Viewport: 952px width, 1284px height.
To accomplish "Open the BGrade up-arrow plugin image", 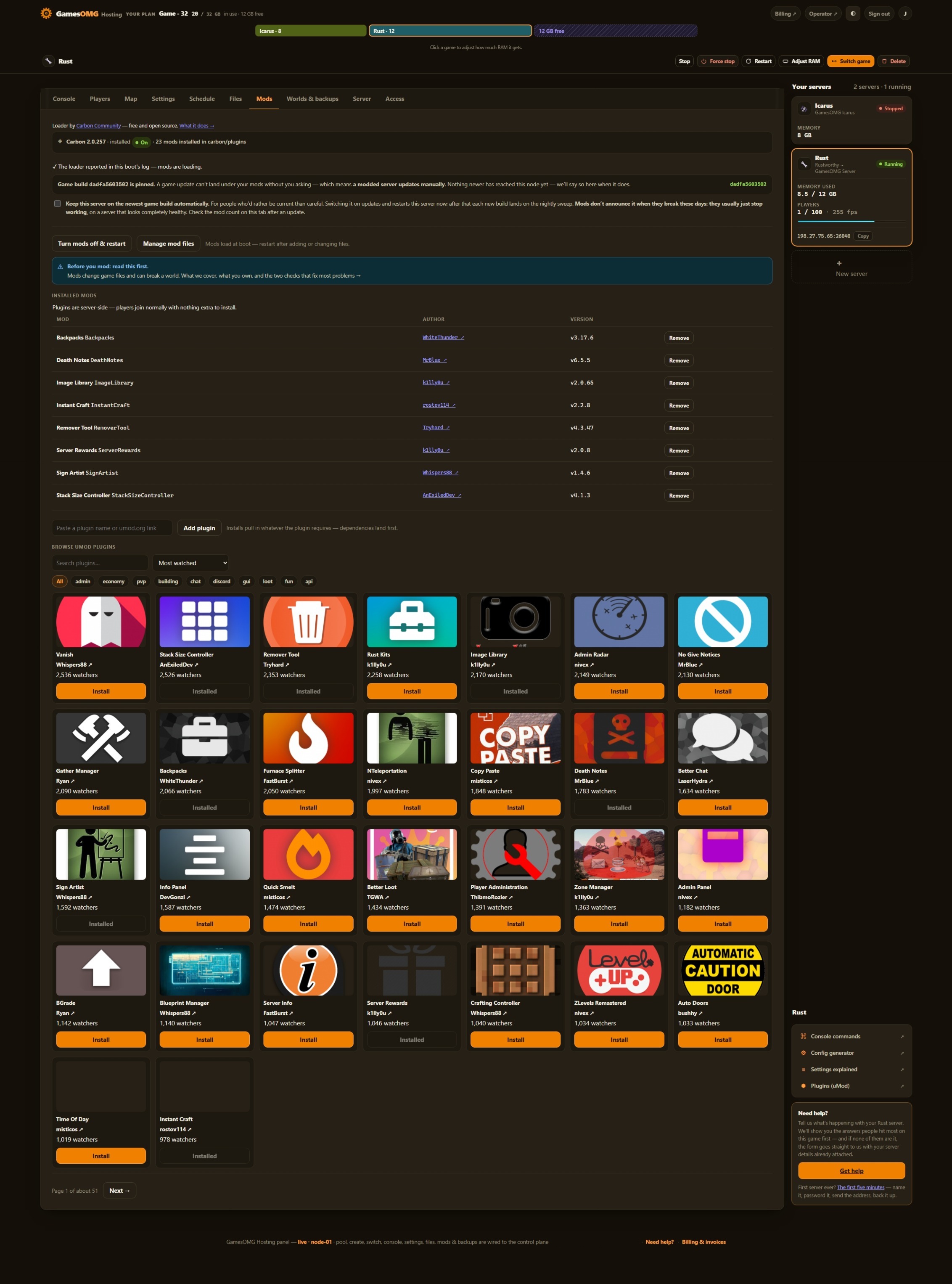I will click(101, 970).
